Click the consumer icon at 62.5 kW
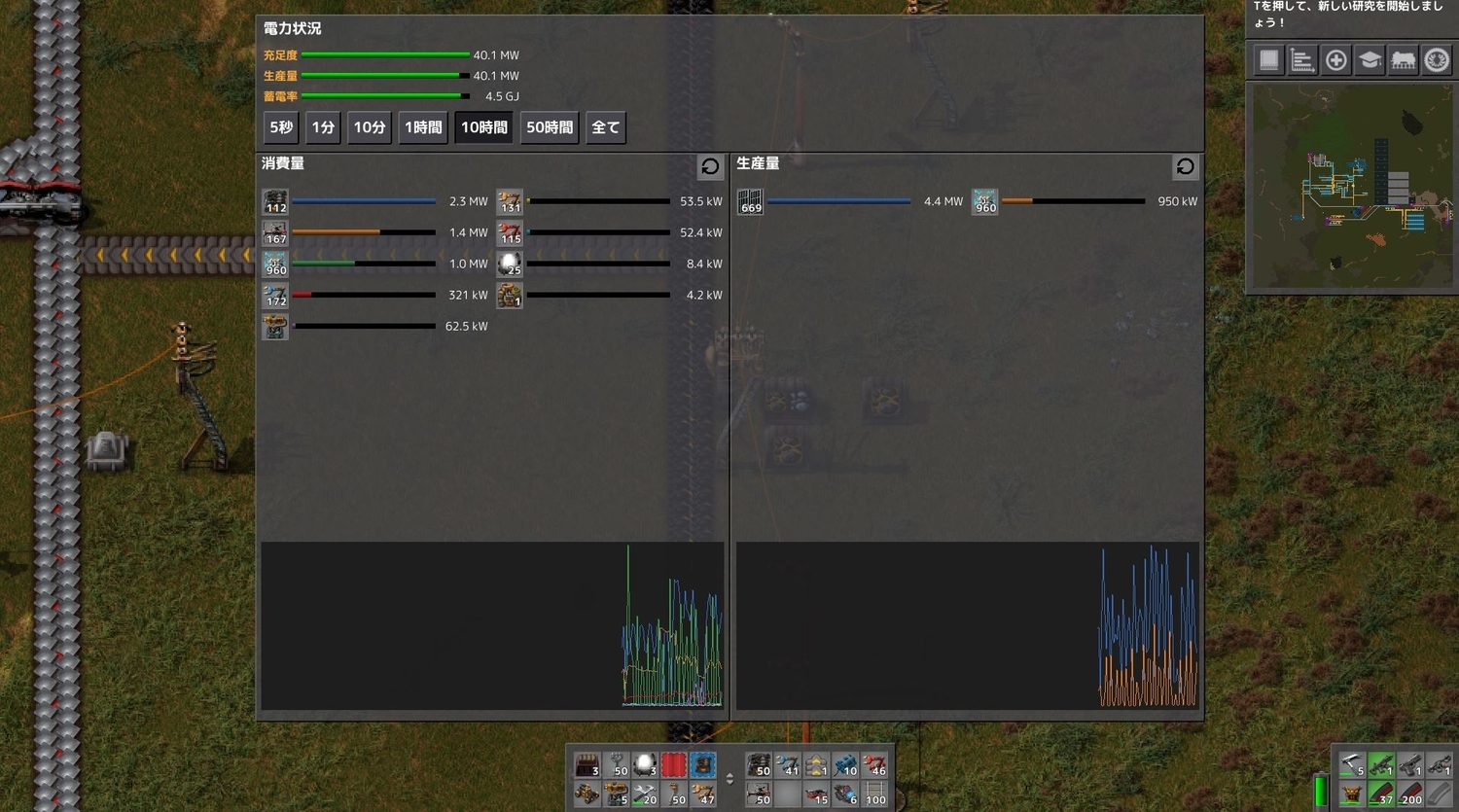 pyautogui.click(x=275, y=326)
